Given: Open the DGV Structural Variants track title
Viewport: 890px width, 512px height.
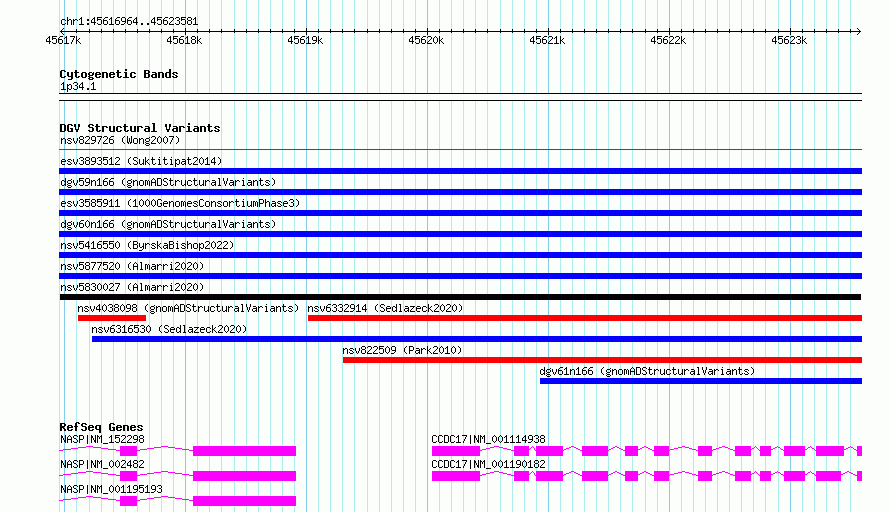Looking at the screenshot, I should (x=140, y=128).
